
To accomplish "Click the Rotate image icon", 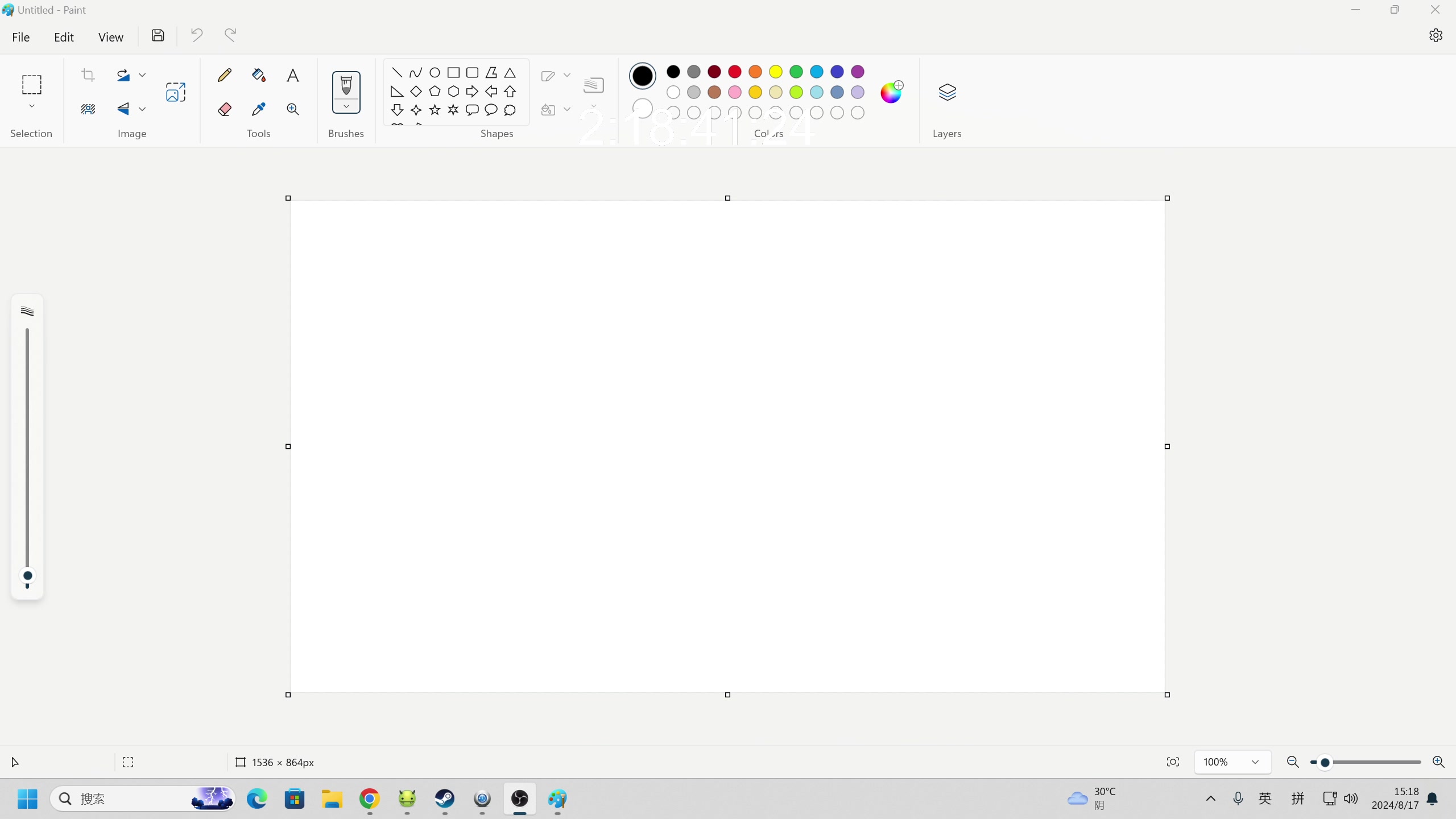I will pos(123,75).
